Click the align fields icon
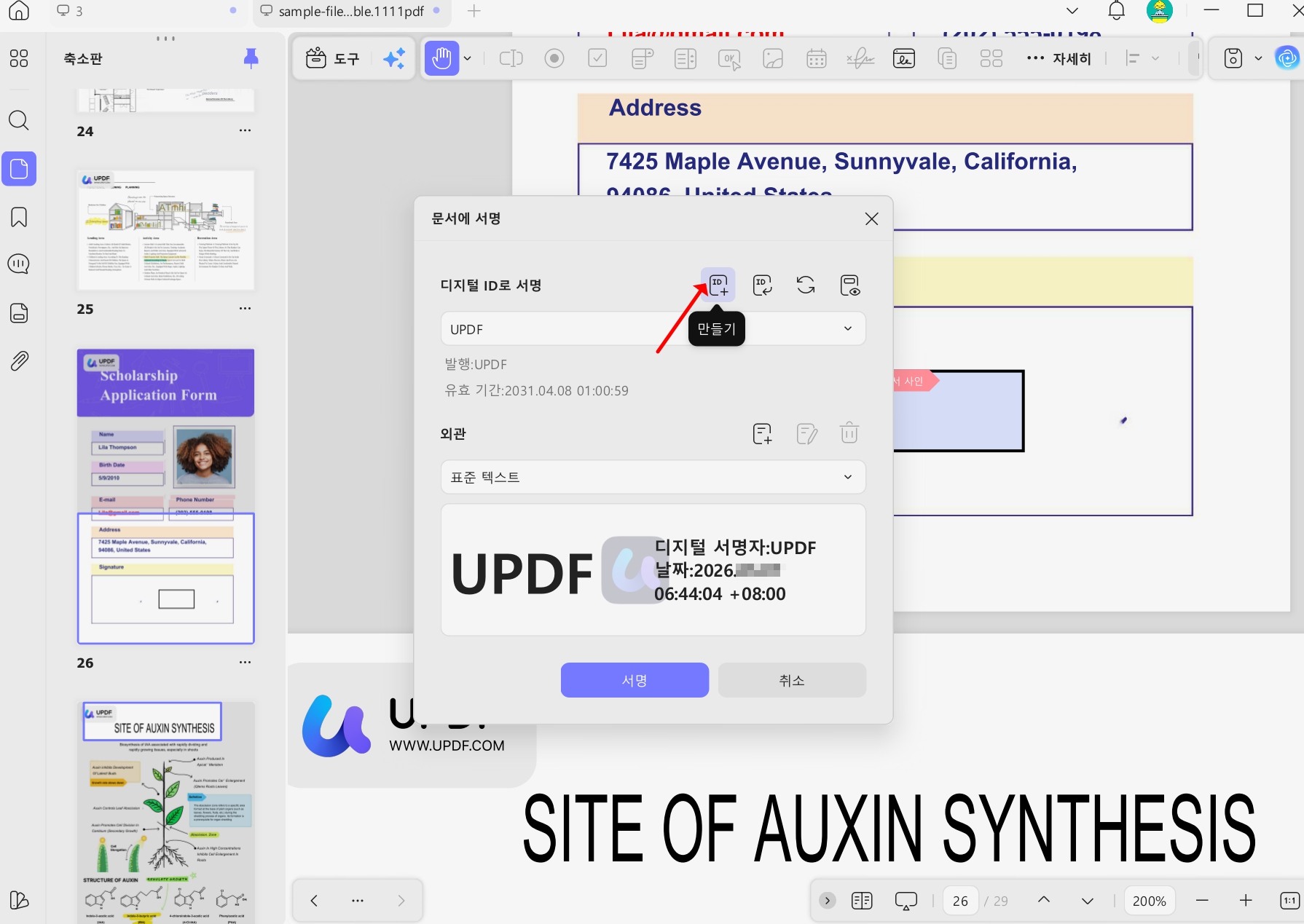The image size is (1304, 924). click(x=1133, y=58)
